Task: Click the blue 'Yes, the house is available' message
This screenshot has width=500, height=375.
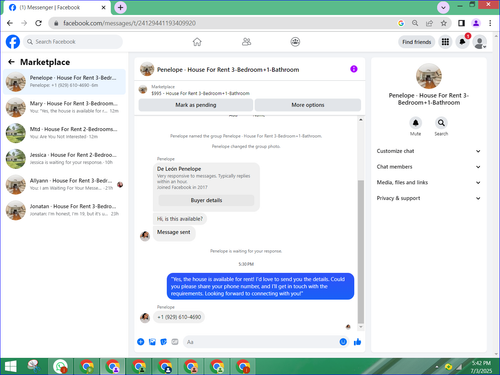Action: pos(260,286)
